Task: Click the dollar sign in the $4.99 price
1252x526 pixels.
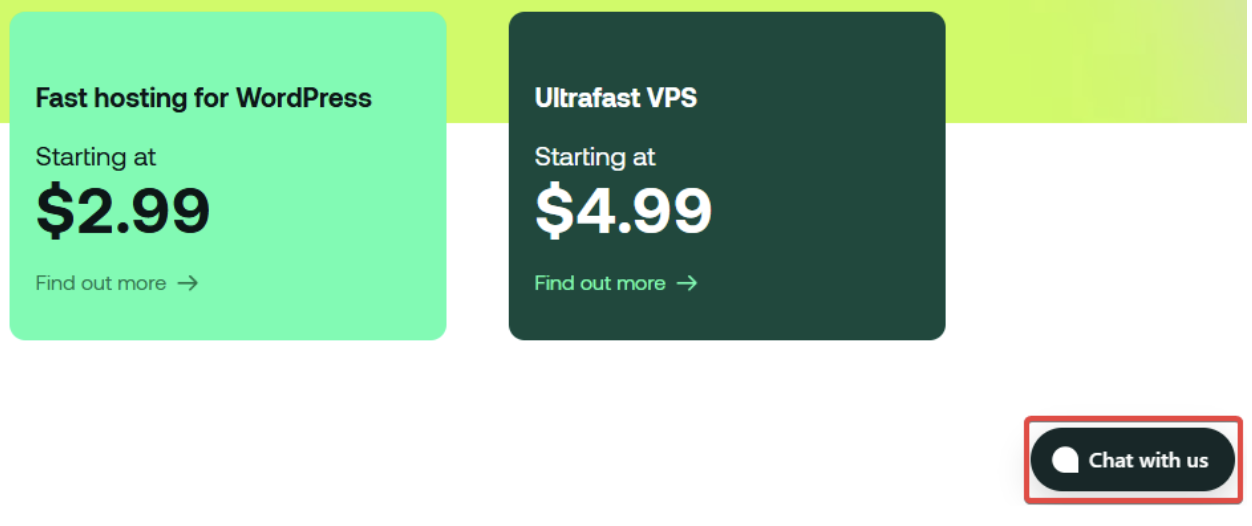Action: click(555, 210)
